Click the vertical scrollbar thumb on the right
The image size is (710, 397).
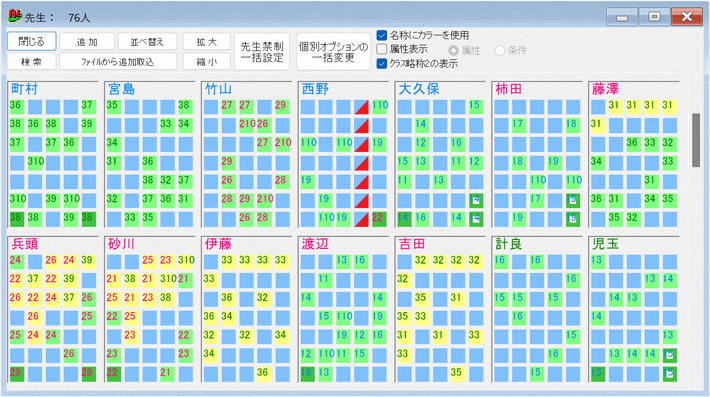[696, 140]
